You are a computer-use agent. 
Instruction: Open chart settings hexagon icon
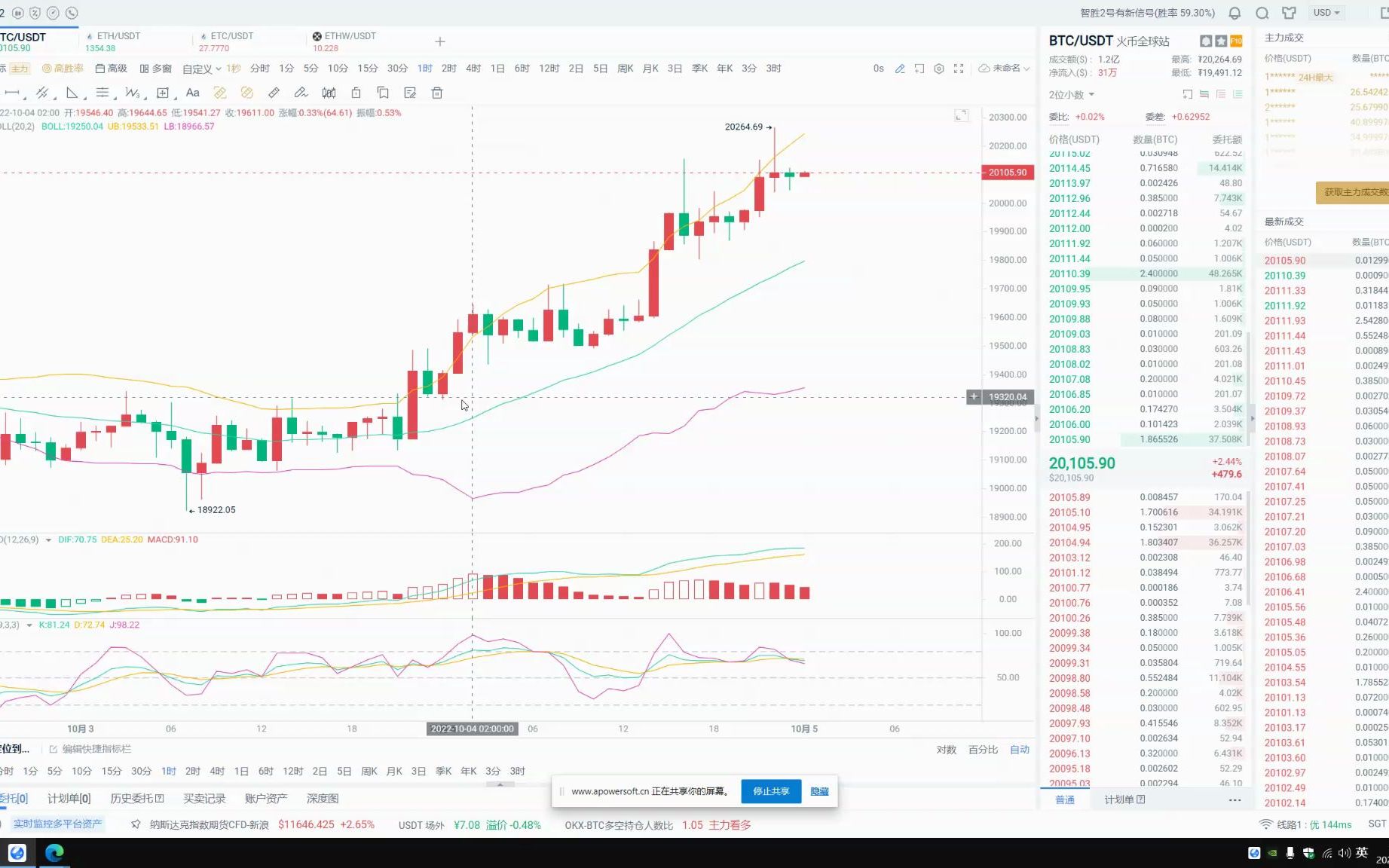pyautogui.click(x=939, y=69)
